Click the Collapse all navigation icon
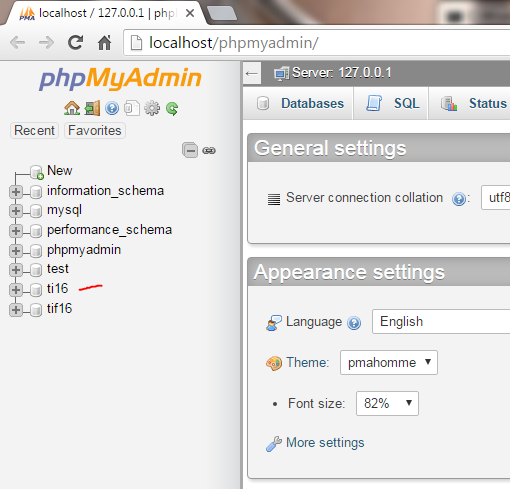510x489 pixels. click(x=190, y=150)
